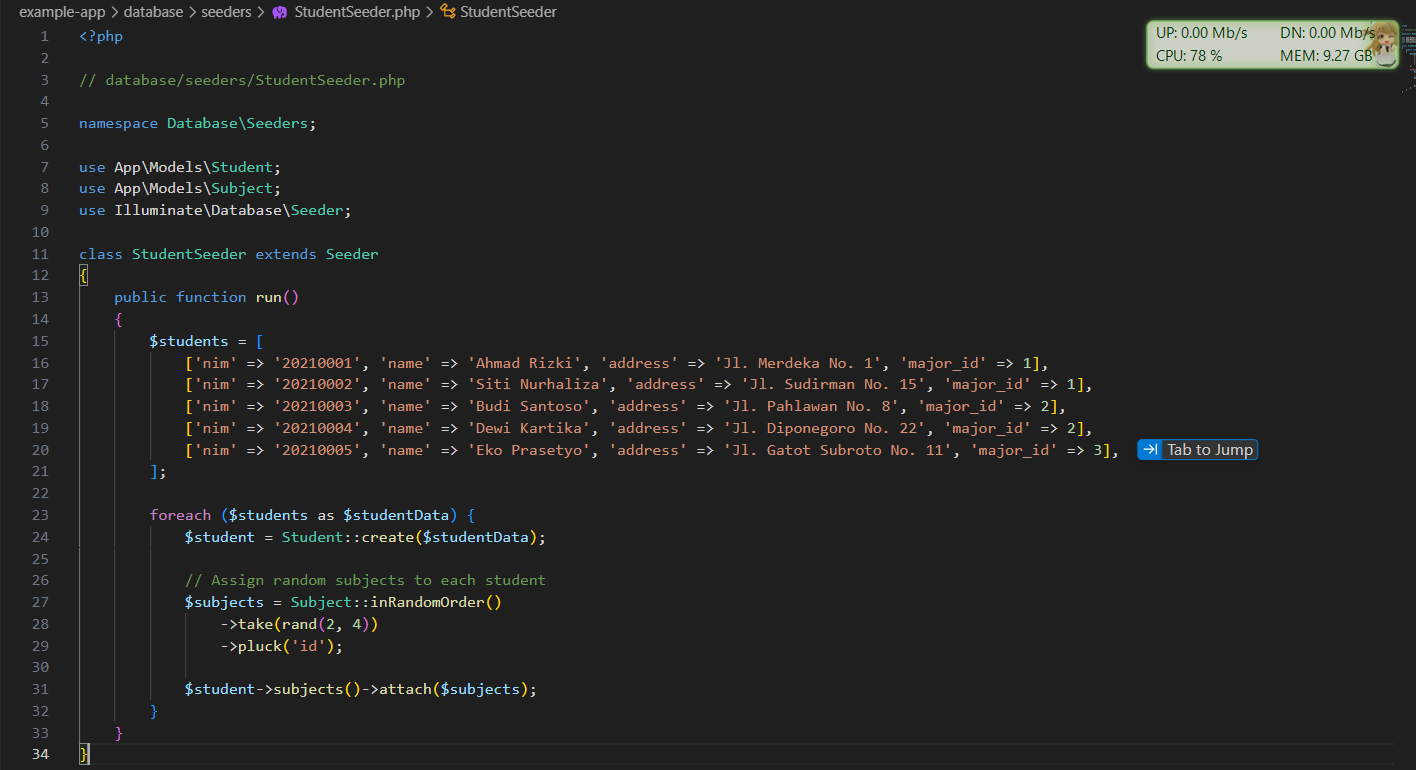Click line number 13 in the gutter
This screenshot has height=770, width=1416.
pos(40,297)
